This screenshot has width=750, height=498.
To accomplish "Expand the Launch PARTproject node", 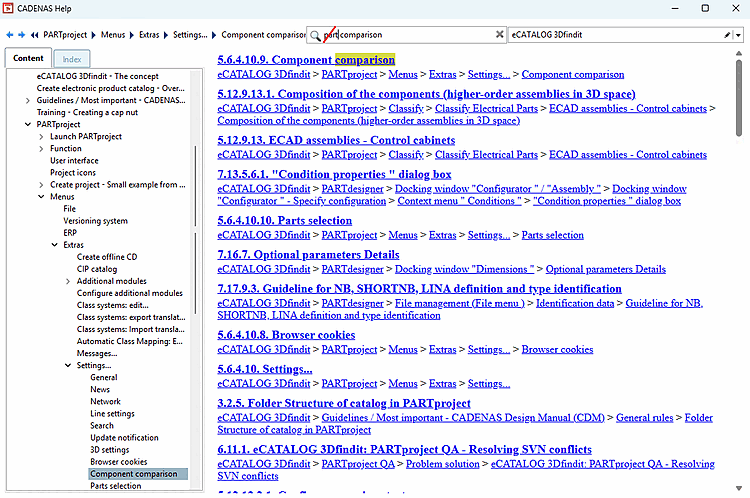I will [41, 137].
